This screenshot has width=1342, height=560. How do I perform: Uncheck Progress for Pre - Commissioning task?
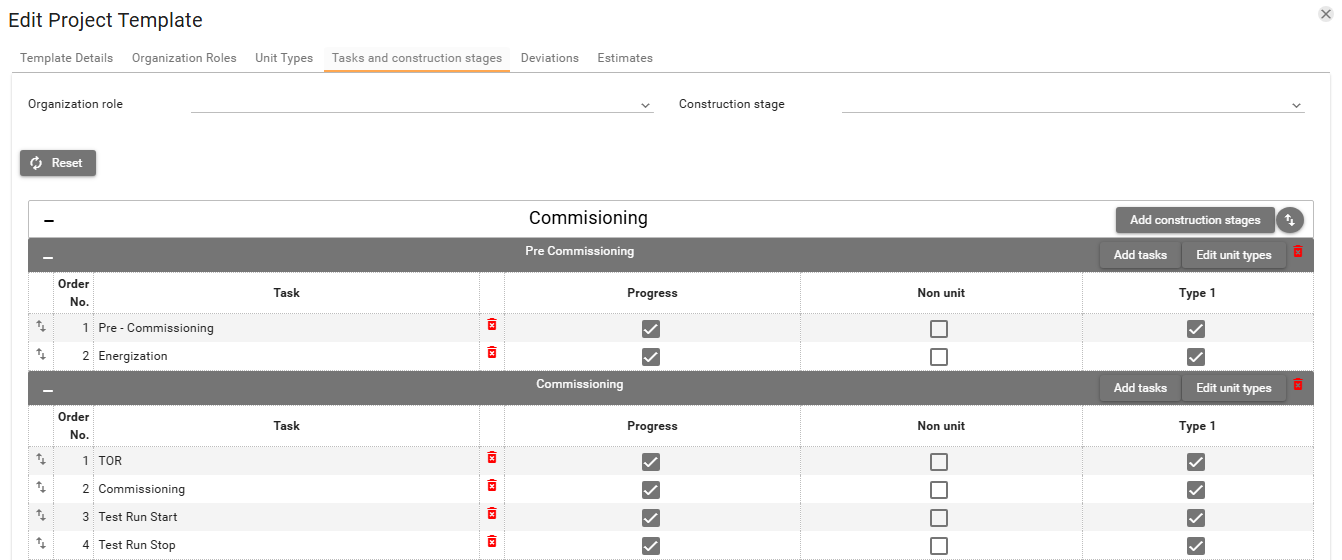click(x=651, y=329)
